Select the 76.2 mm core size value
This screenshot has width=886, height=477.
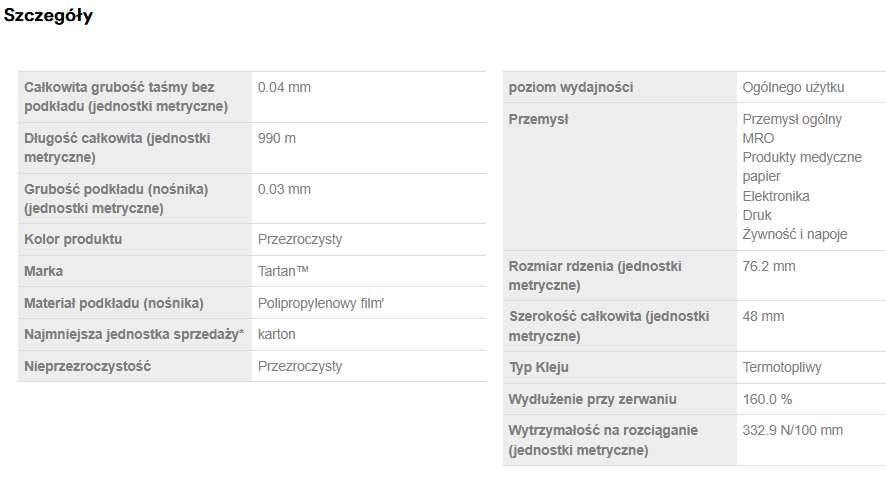click(x=769, y=266)
